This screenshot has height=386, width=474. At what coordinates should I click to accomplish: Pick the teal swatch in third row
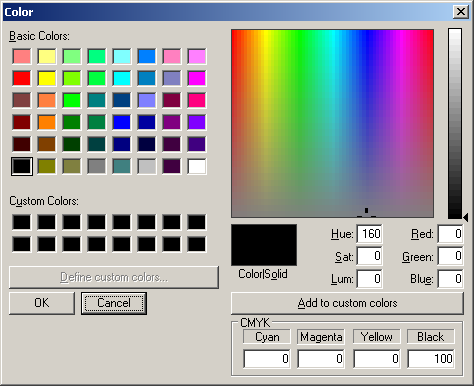97,100
